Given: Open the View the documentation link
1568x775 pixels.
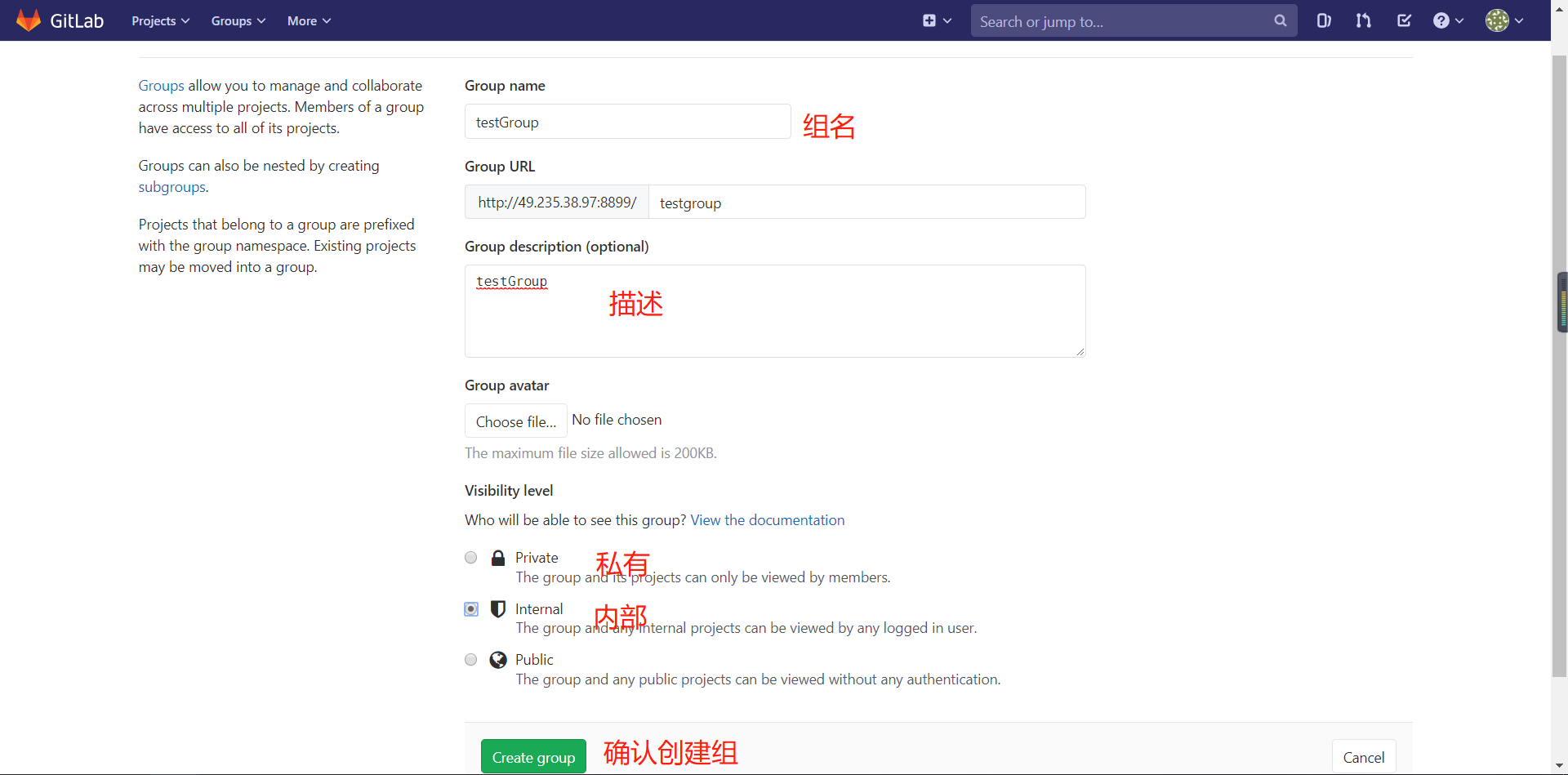Looking at the screenshot, I should pyautogui.click(x=767, y=519).
